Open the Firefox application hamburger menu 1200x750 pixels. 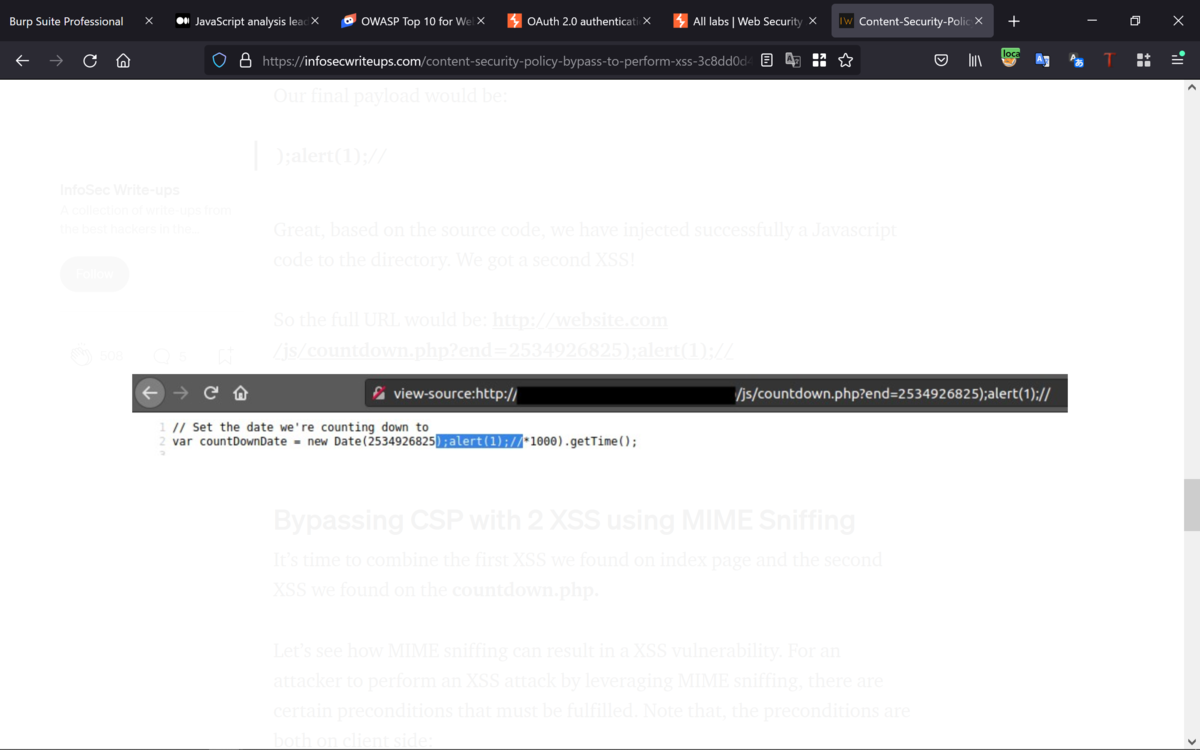click(1177, 60)
